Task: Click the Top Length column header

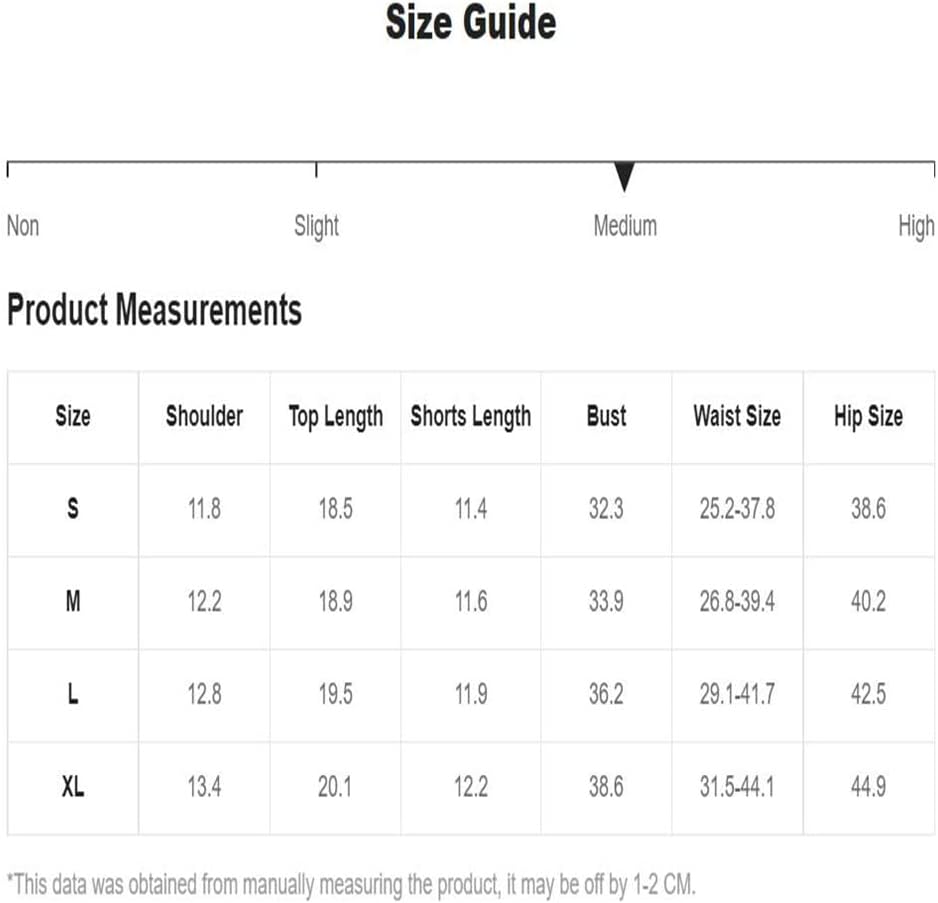Action: click(x=336, y=418)
